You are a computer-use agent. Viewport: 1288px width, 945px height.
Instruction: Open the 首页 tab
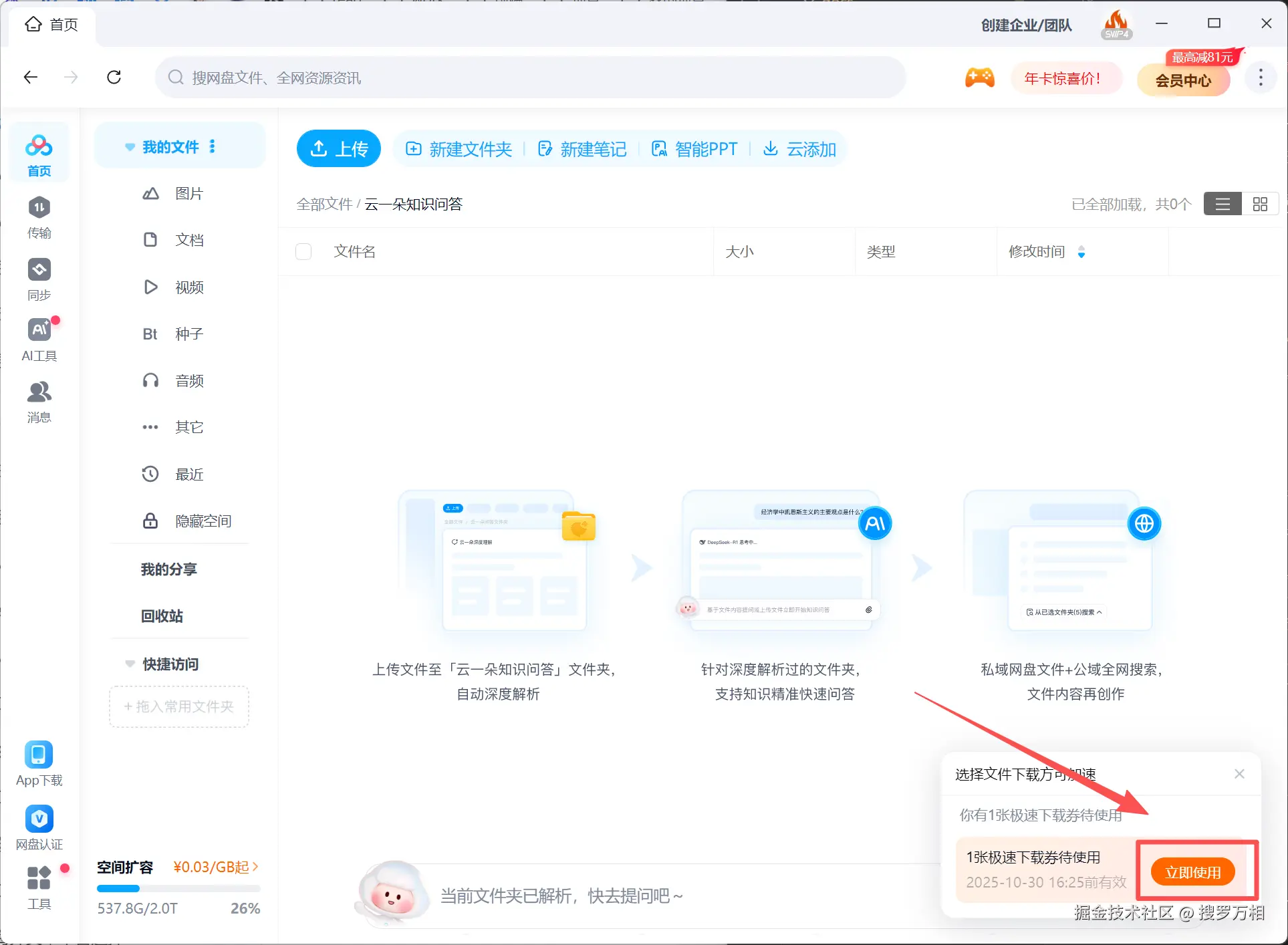(x=52, y=25)
